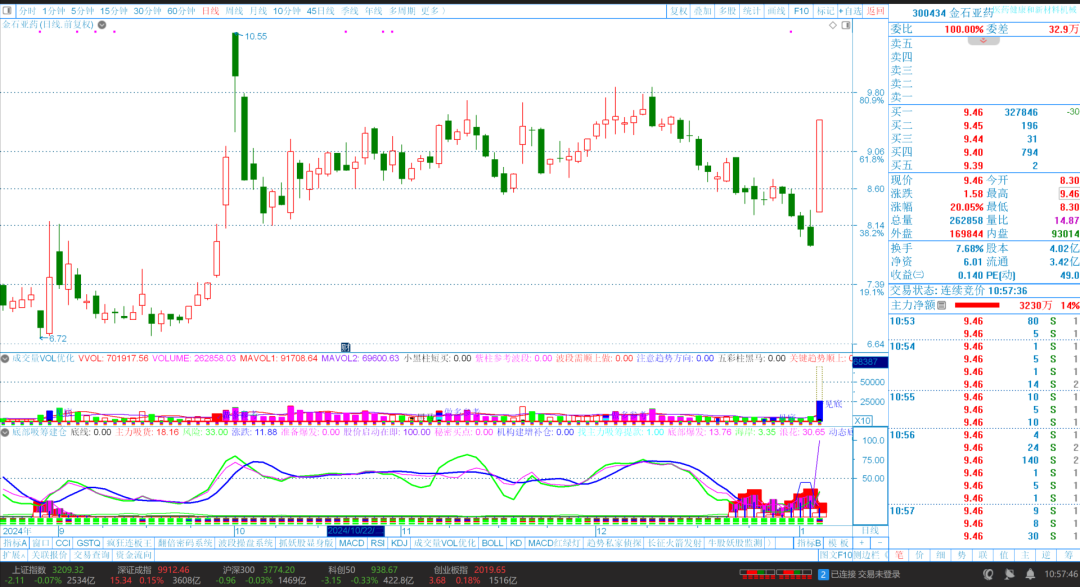Screen dimensions: 1080x587
Task: Switch to the 月线 monthly chart
Action: pos(258,11)
